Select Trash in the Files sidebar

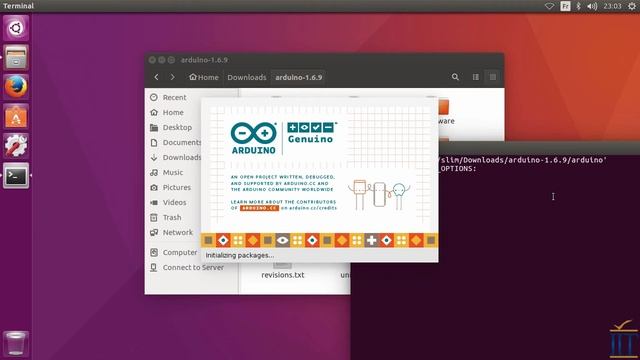[172, 218]
